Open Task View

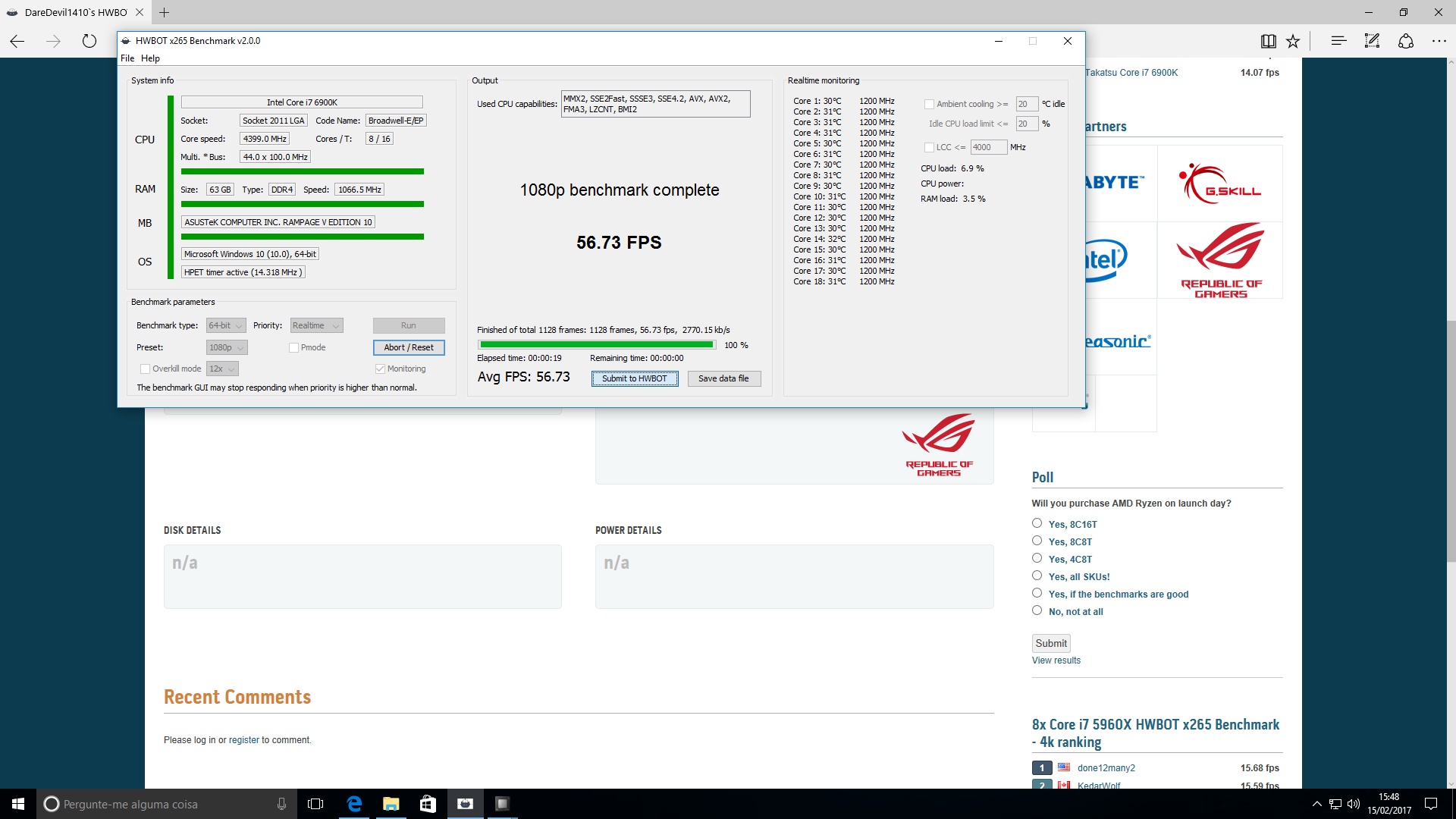[315, 804]
